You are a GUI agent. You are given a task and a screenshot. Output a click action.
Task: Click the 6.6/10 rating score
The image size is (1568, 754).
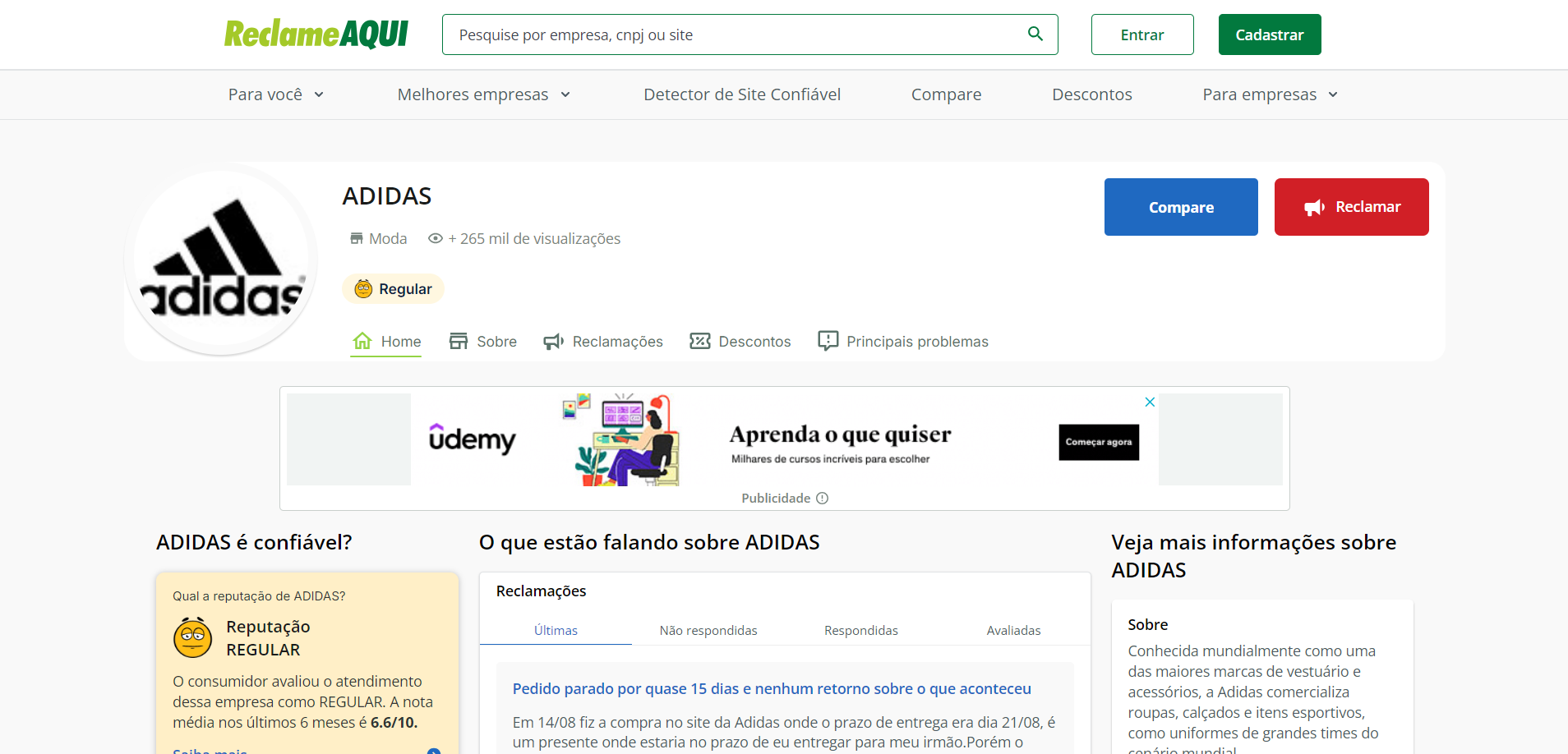394,723
